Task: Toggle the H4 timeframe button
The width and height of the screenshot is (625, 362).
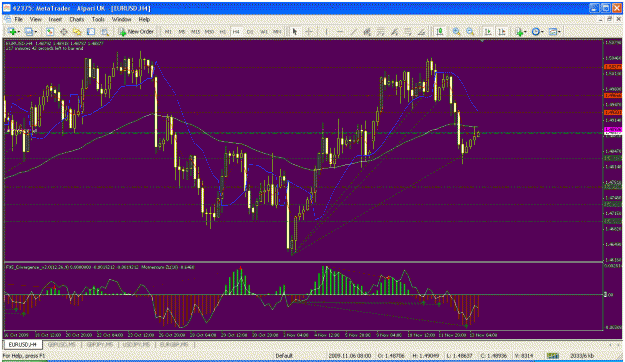Action: [x=236, y=31]
